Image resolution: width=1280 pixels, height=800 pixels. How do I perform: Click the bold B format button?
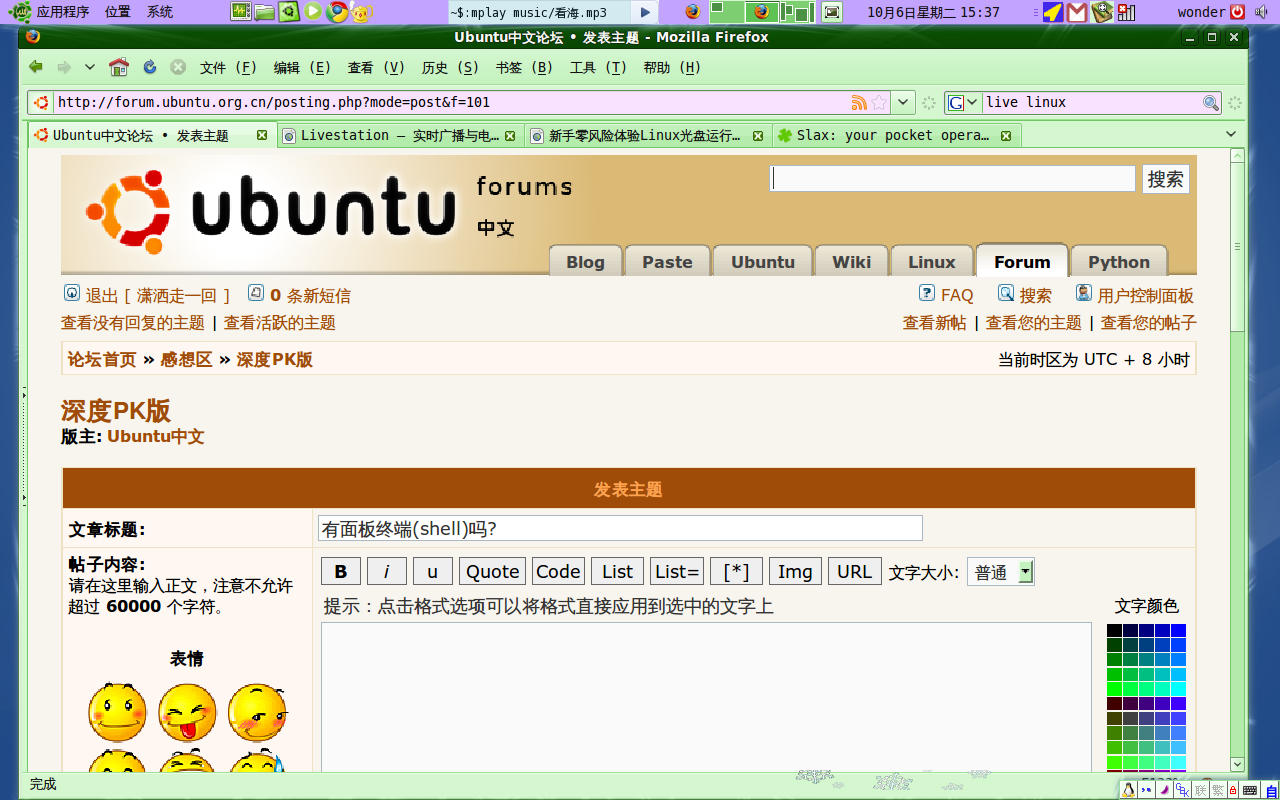pos(341,571)
